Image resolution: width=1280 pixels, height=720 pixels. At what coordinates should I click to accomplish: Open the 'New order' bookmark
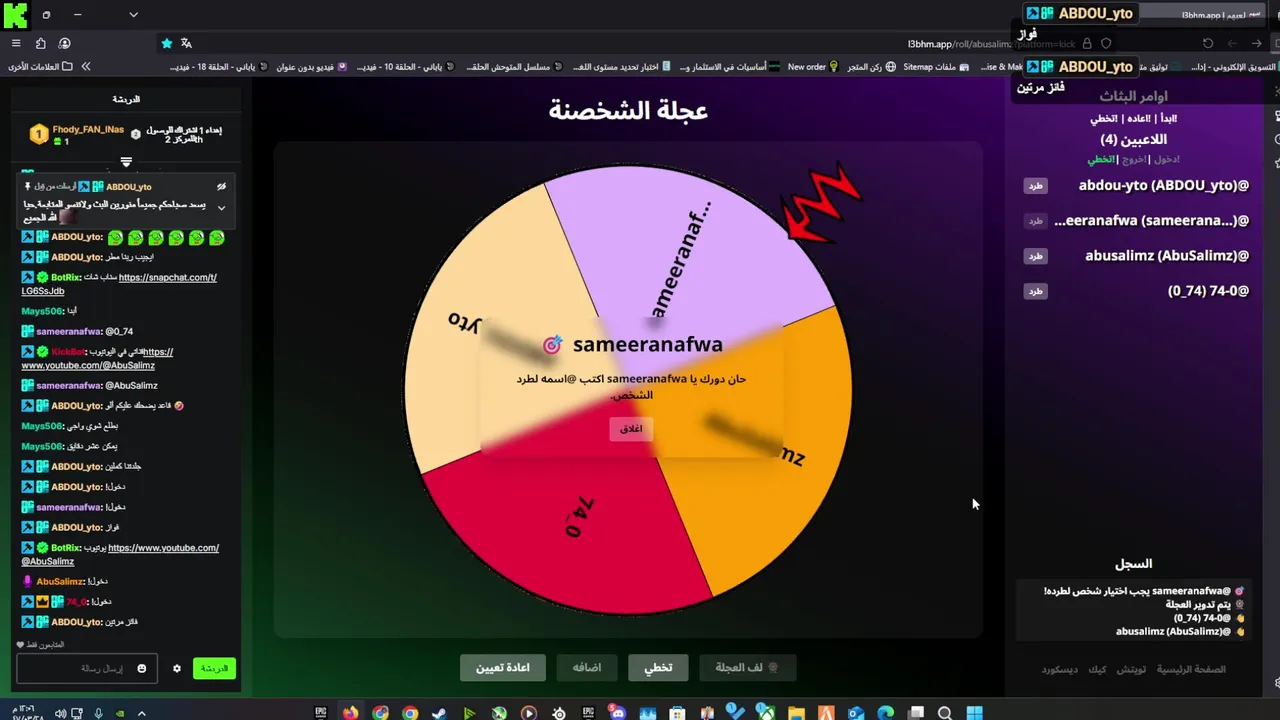[813, 66]
